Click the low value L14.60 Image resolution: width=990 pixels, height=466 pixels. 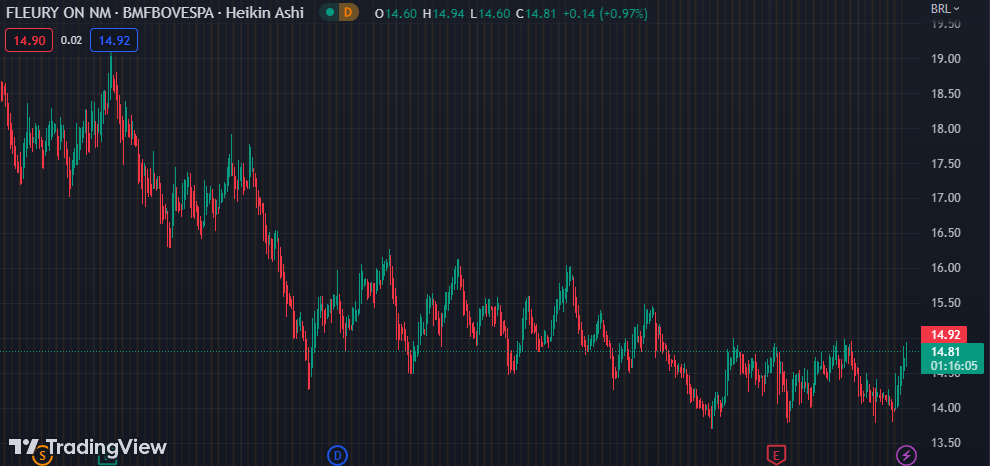[491, 13]
